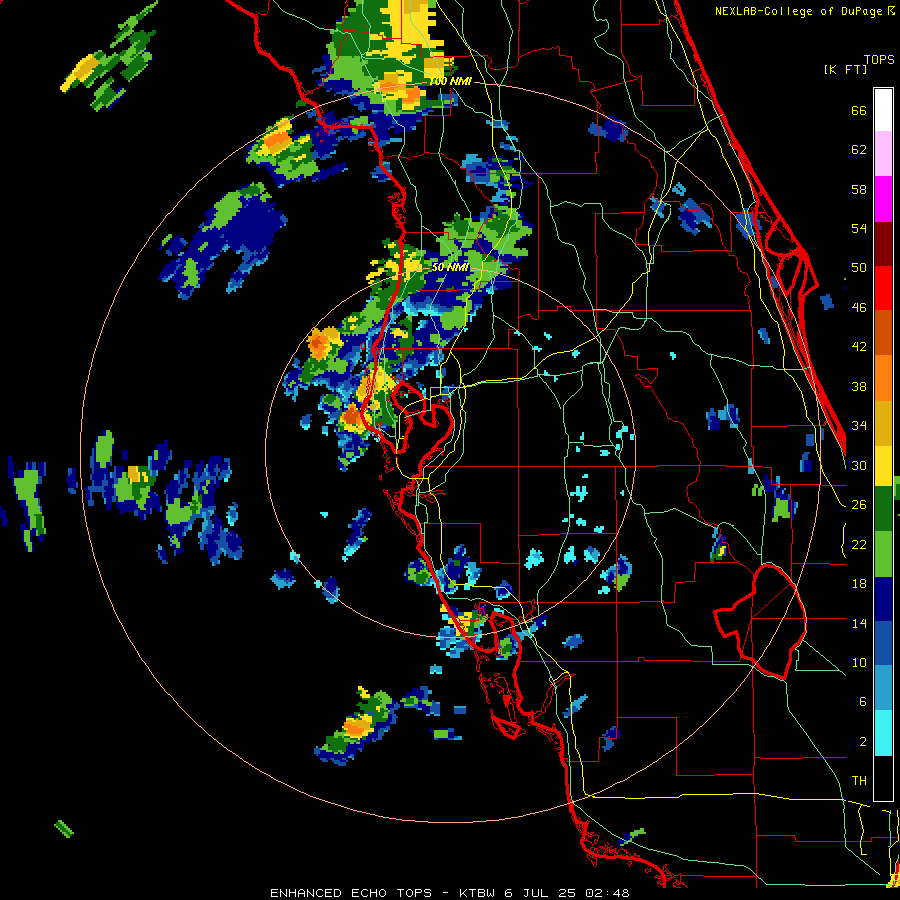Image resolution: width=900 pixels, height=900 pixels.
Task: Select the dark red legend swatch
Action: tap(883, 244)
